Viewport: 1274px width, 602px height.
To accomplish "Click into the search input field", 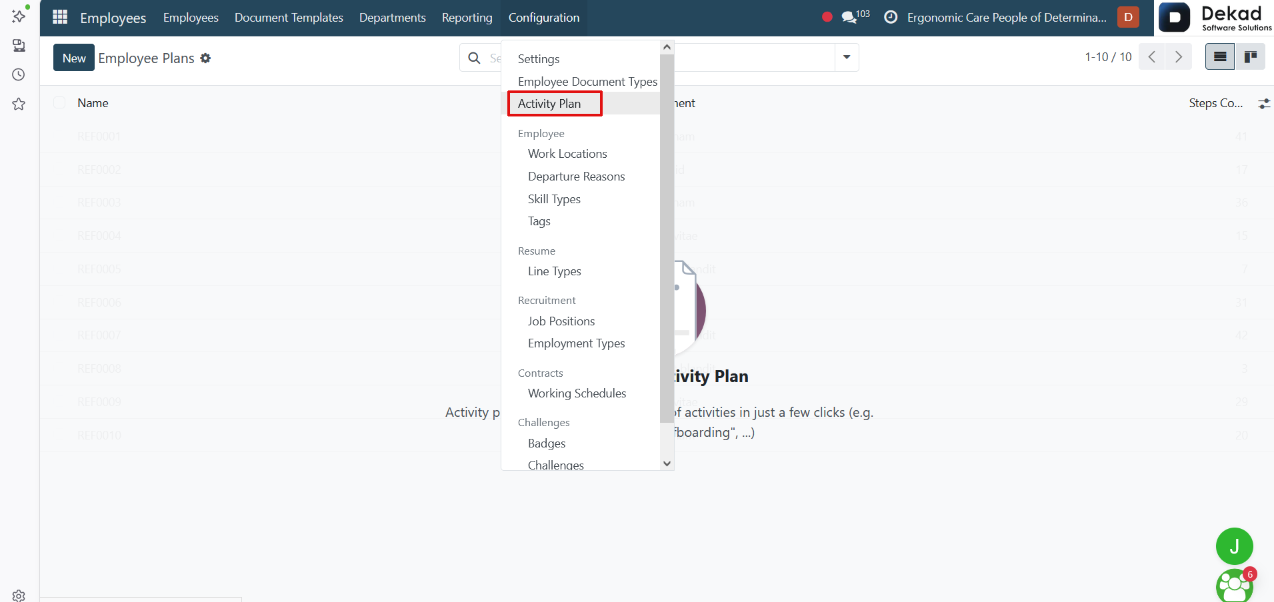I will tap(660, 58).
